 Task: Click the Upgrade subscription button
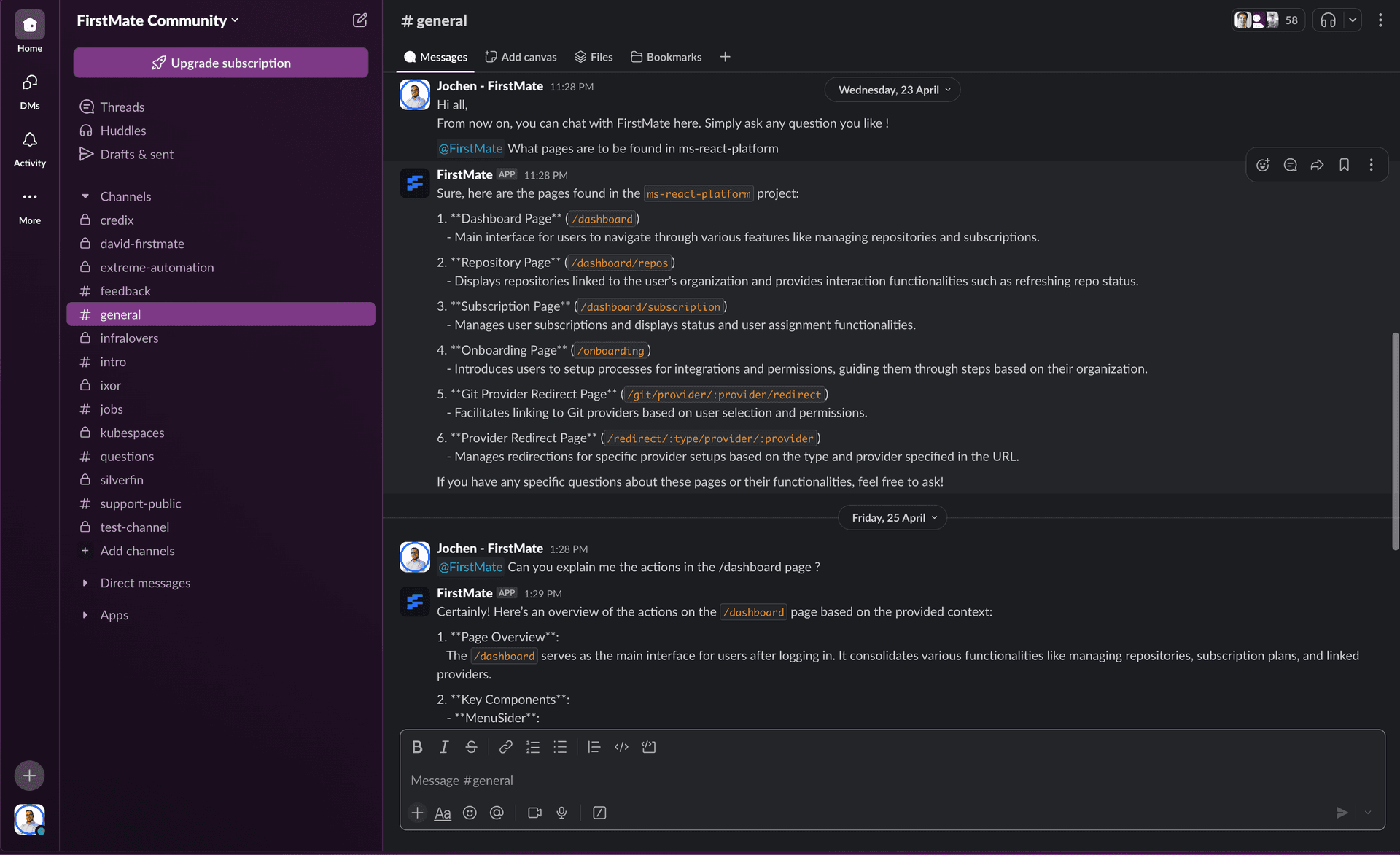click(x=221, y=63)
